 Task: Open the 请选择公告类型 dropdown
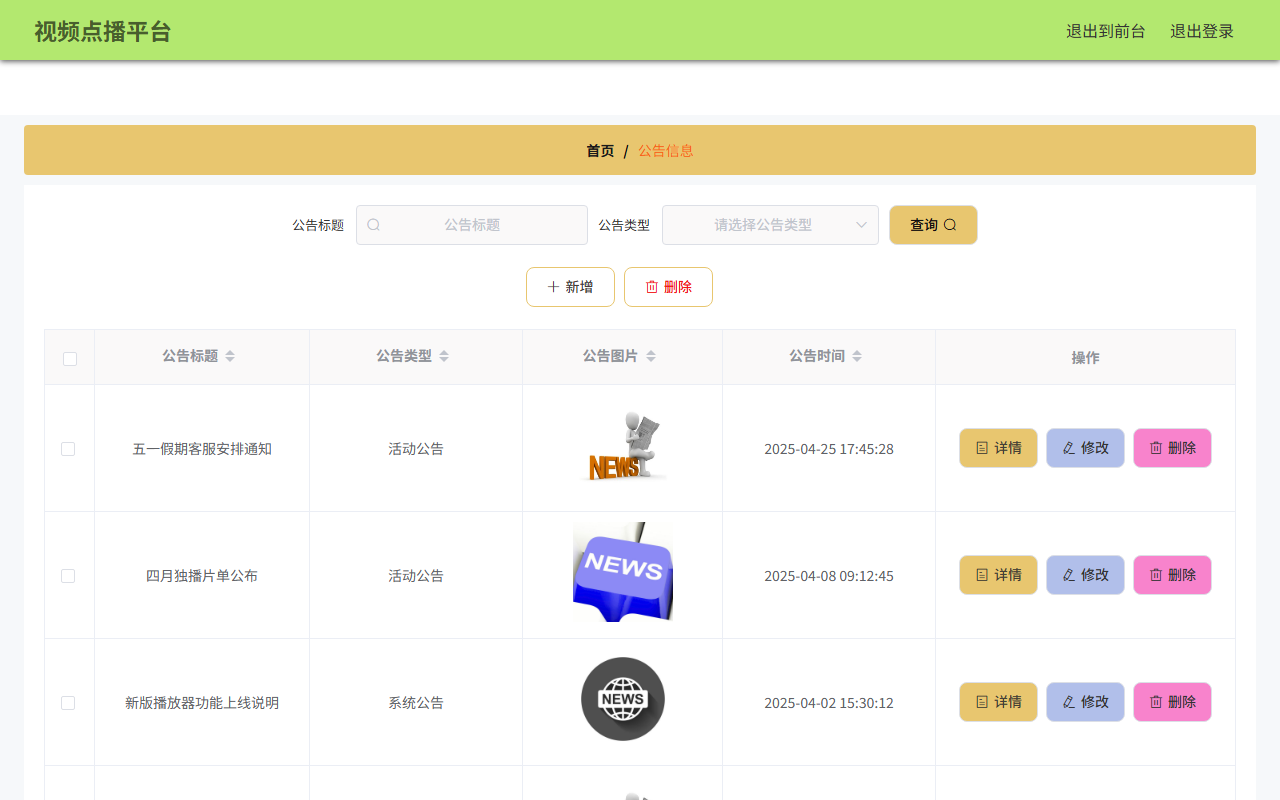[770, 225]
